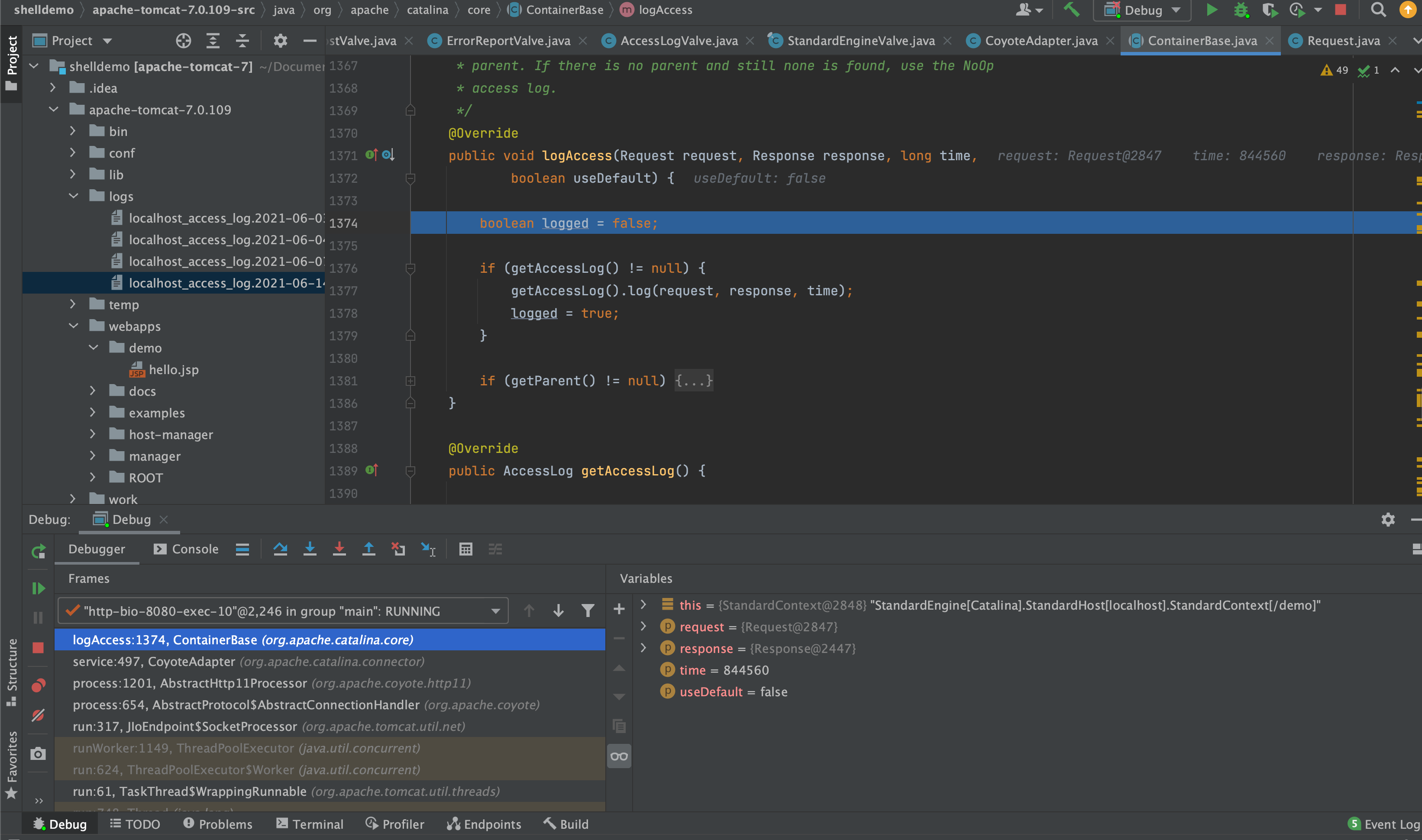
Task: Open the TODO tool window
Action: (135, 824)
